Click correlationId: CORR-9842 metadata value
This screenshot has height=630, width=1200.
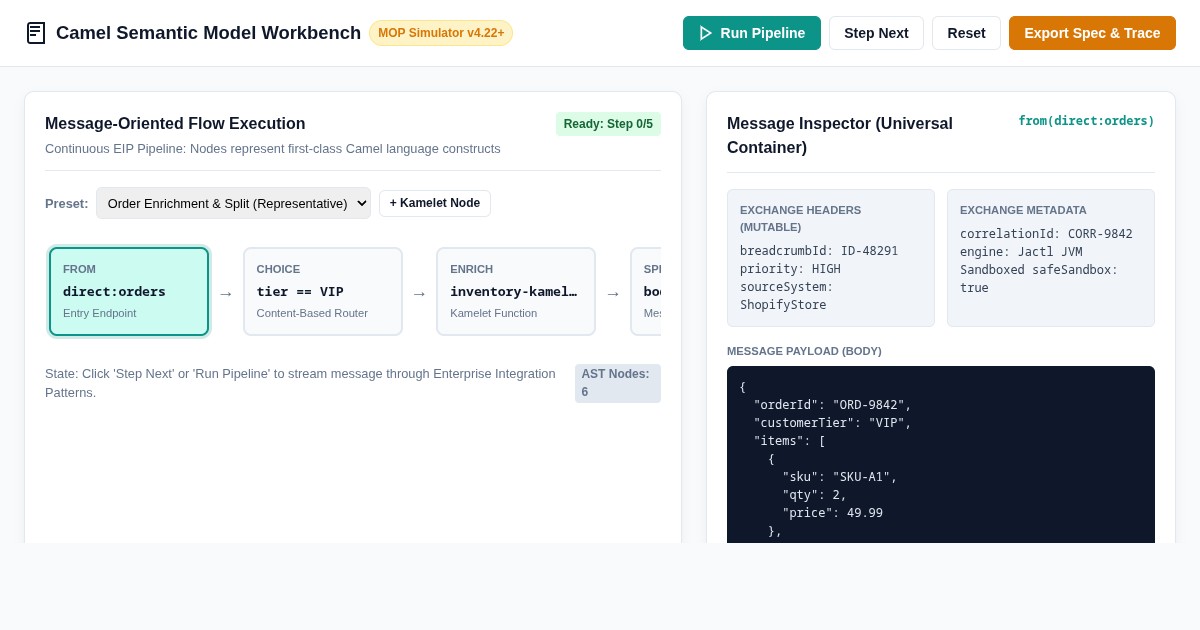pos(1046,234)
